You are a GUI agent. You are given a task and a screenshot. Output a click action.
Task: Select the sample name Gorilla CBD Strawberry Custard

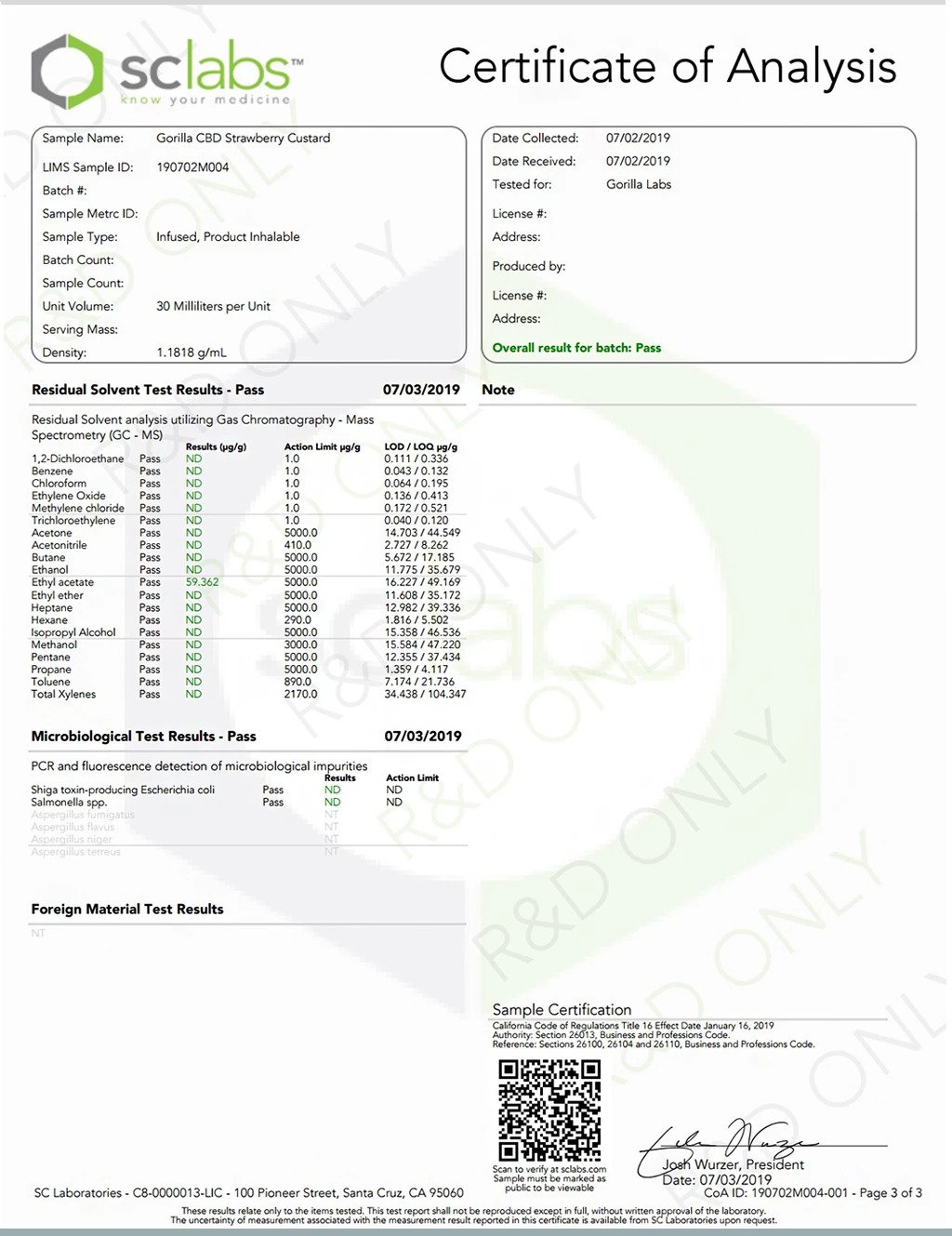[243, 138]
